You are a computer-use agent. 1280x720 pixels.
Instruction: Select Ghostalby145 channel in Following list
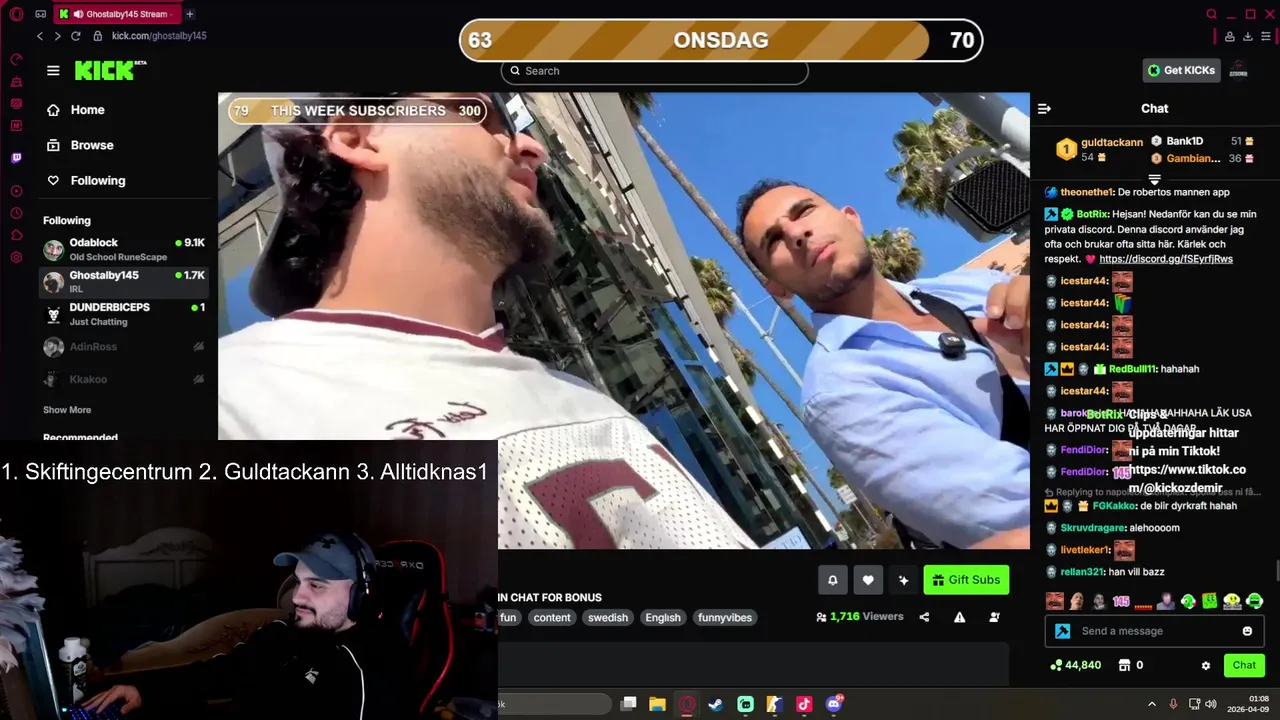(124, 282)
